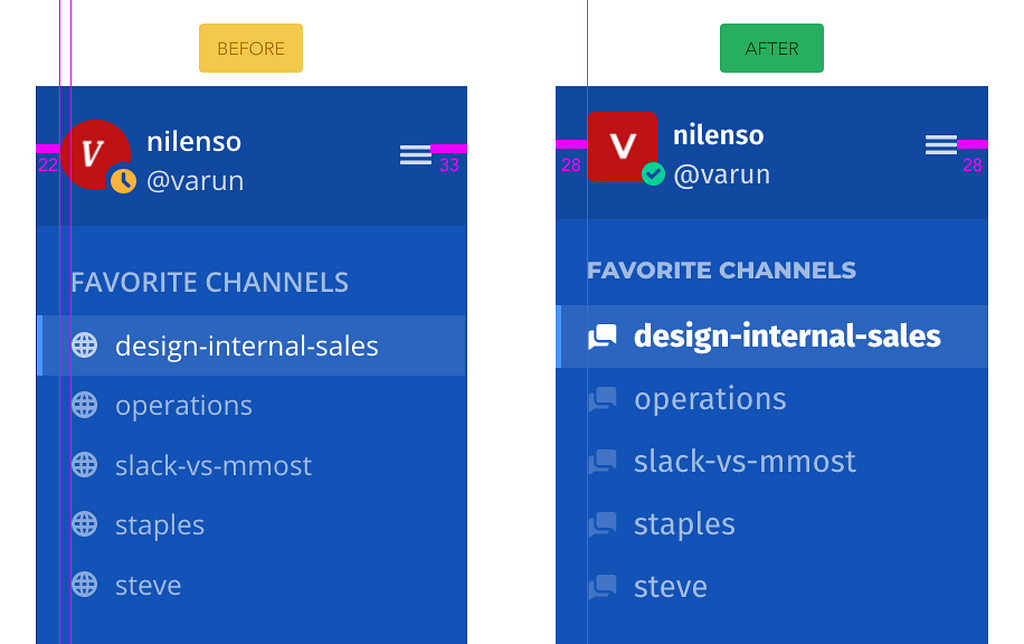Click globe icon beside design-internal-sales

tap(85, 346)
